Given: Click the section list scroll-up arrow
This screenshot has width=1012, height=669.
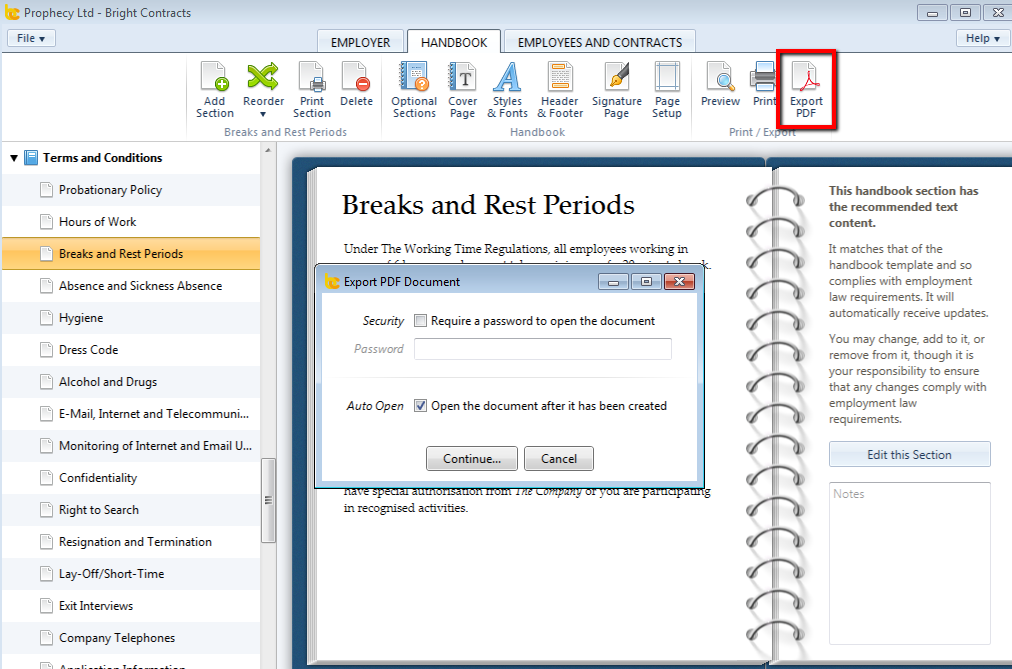Looking at the screenshot, I should [x=268, y=150].
